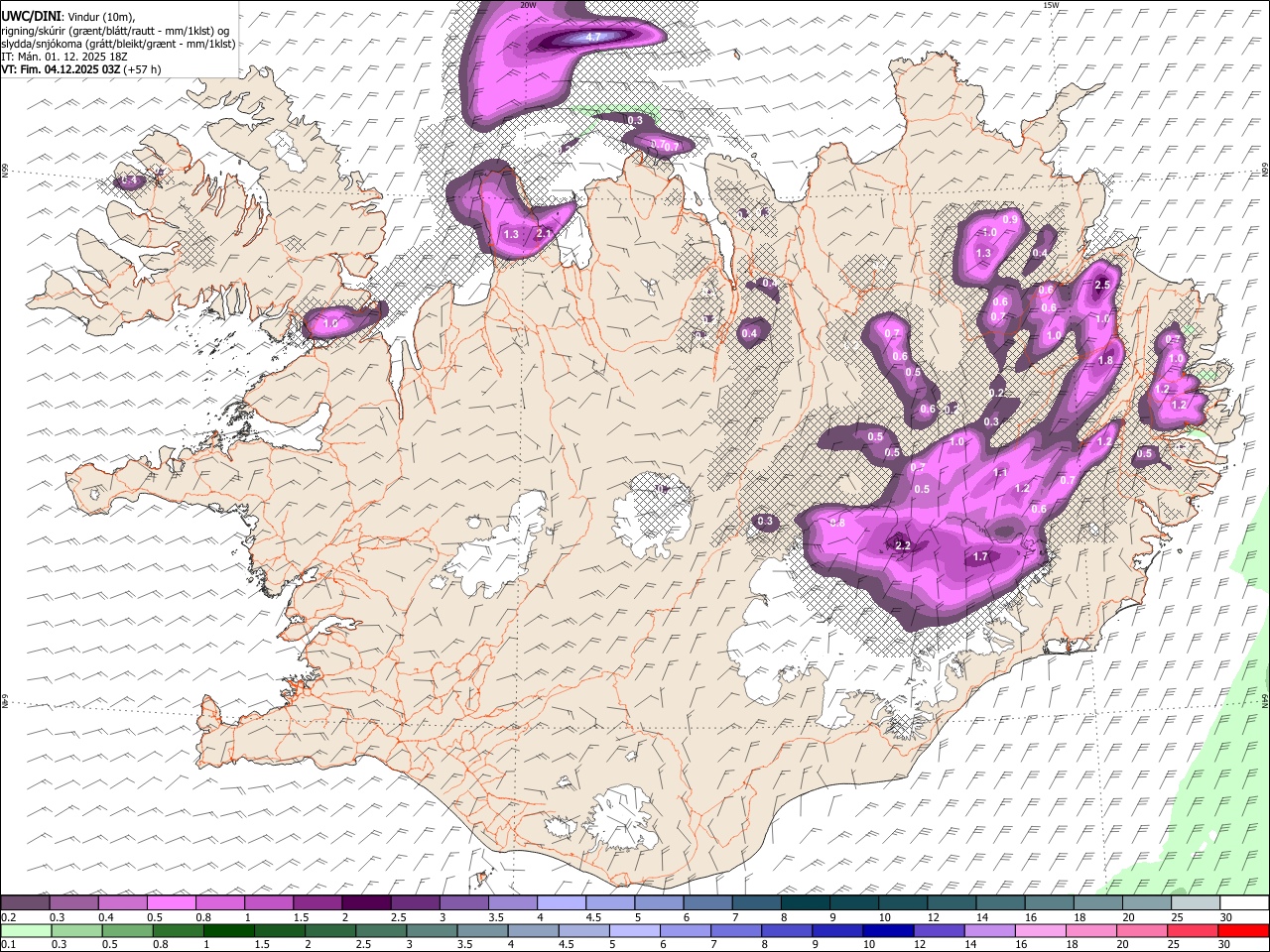Select snow legend swatch starting at 0.2
Viewport: 1270px width, 952px height.
coord(25,903)
